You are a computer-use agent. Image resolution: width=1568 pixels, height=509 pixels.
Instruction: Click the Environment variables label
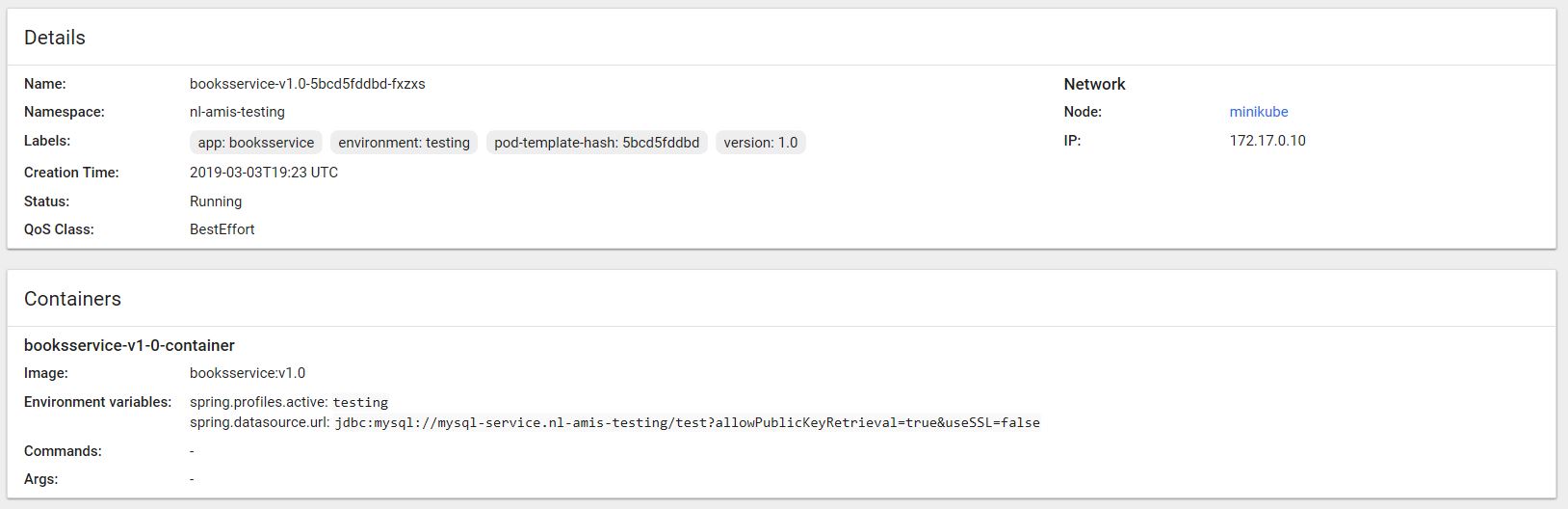[x=97, y=402]
